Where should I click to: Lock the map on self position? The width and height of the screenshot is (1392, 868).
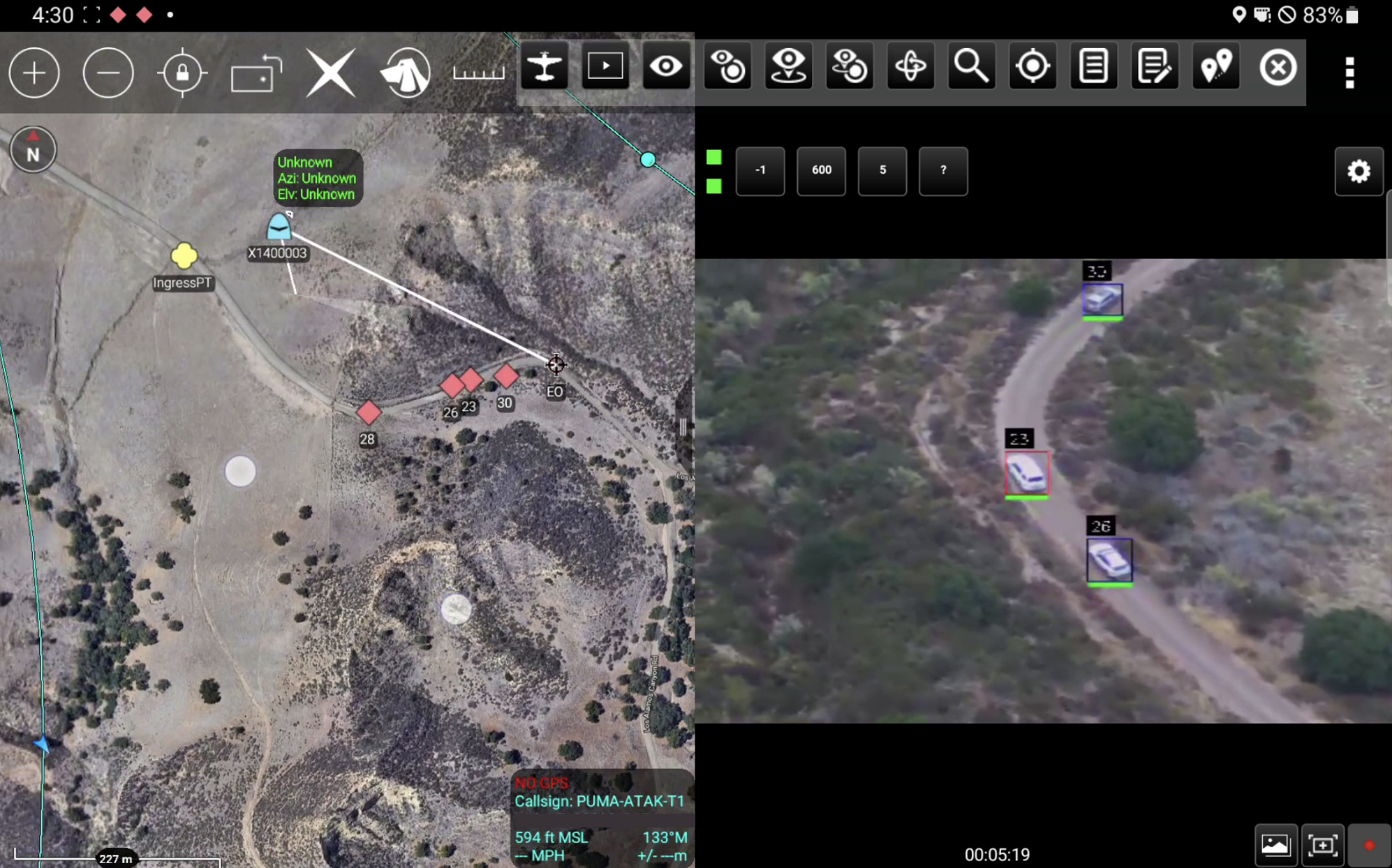pyautogui.click(x=182, y=73)
